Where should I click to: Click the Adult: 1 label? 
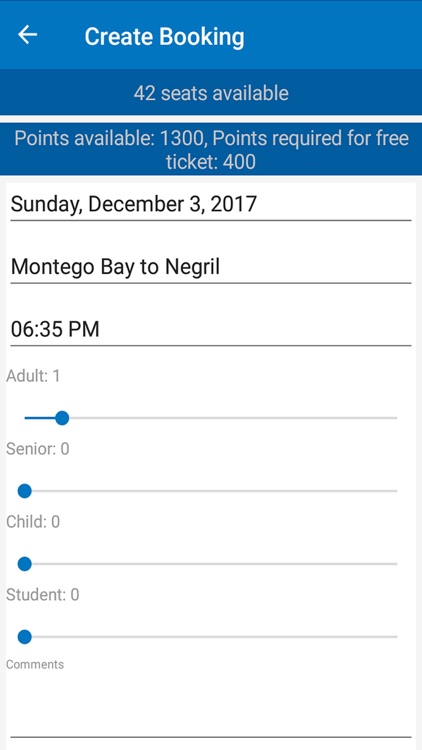pyautogui.click(x=33, y=376)
